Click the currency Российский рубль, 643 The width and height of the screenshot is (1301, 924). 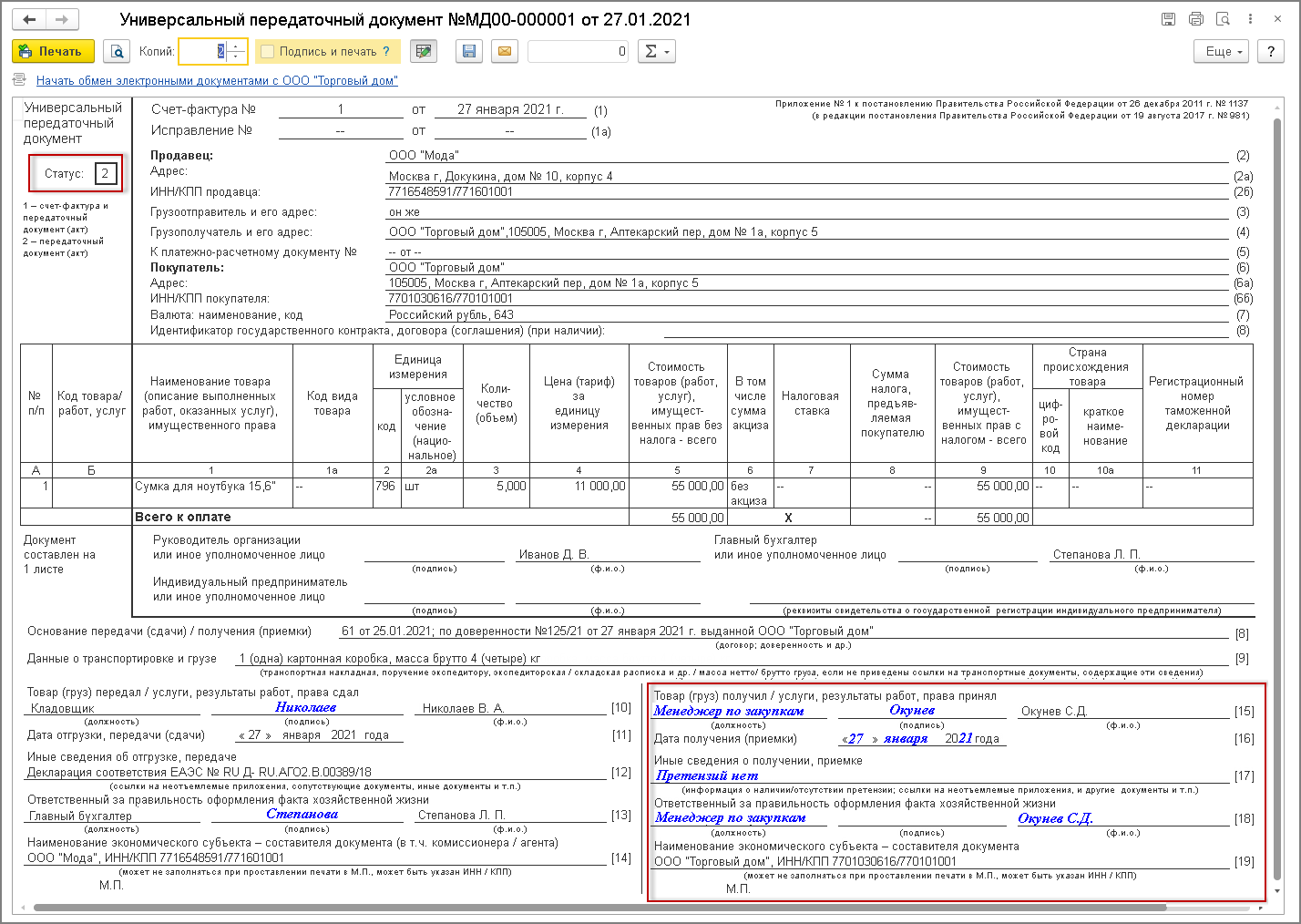[452, 315]
